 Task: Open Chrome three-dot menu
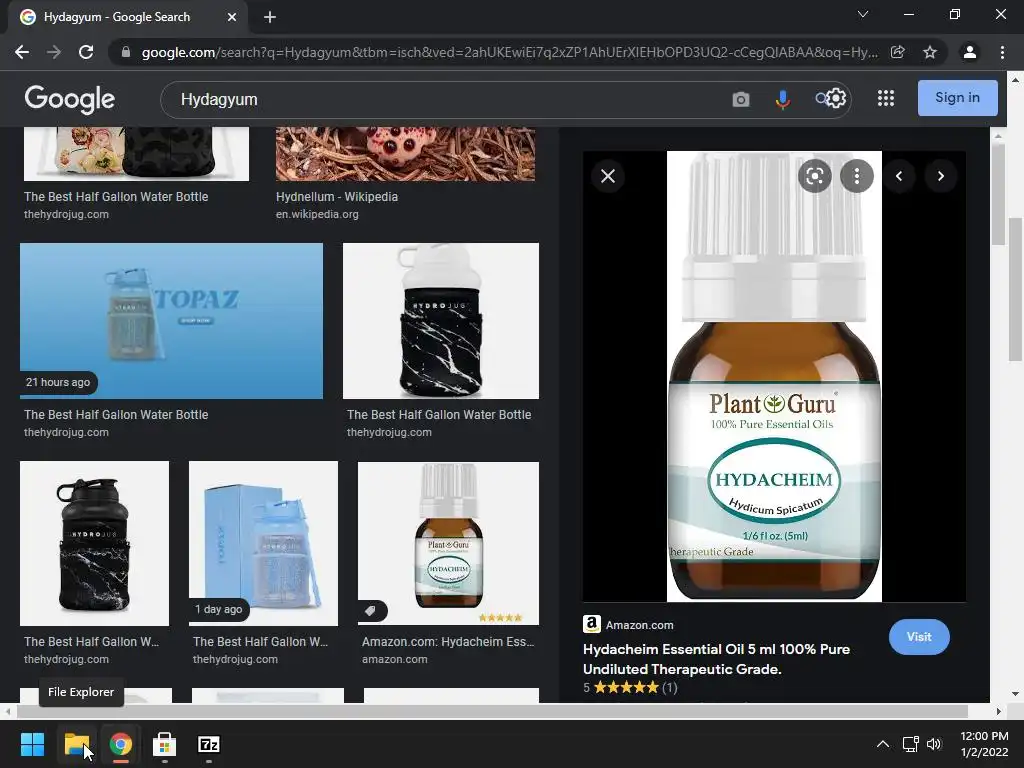tap(1002, 52)
